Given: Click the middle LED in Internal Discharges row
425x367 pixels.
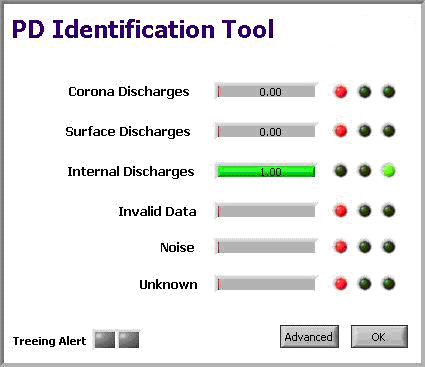Looking at the screenshot, I should [365, 171].
